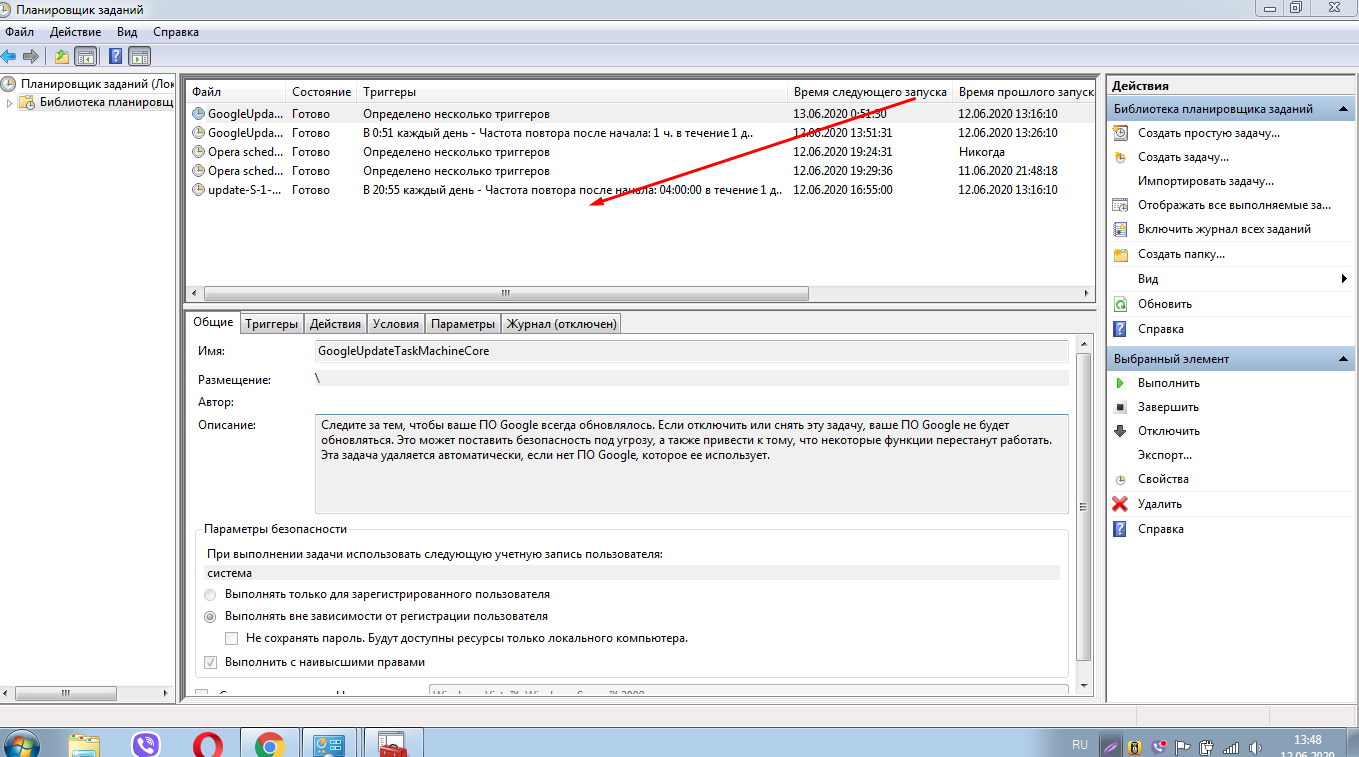1359x757 pixels.
Task: Open Opera from the taskbar
Action: coord(208,744)
